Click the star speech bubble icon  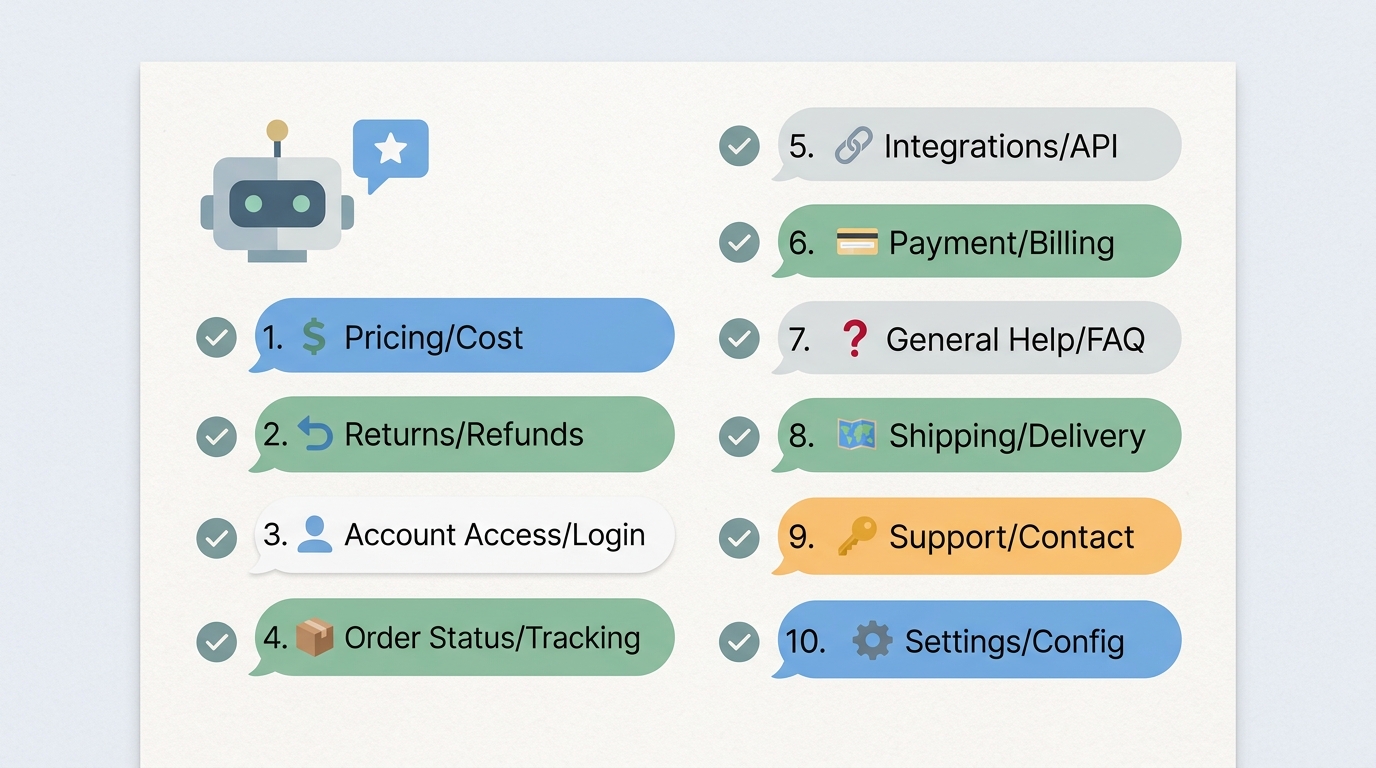pos(390,151)
